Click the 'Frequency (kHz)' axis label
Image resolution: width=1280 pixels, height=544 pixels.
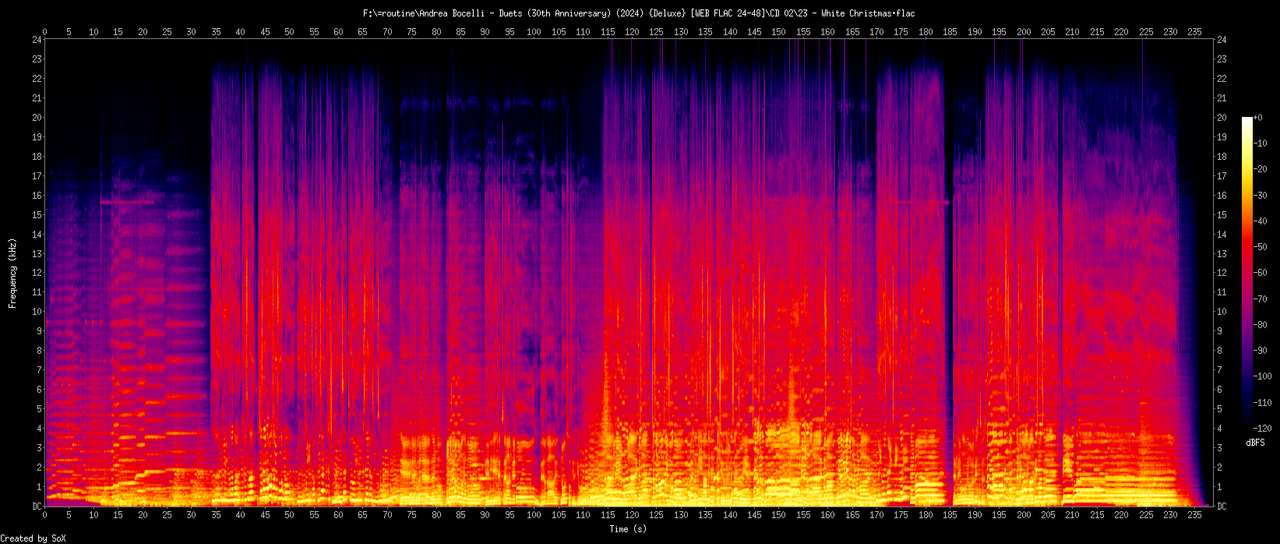(13, 273)
